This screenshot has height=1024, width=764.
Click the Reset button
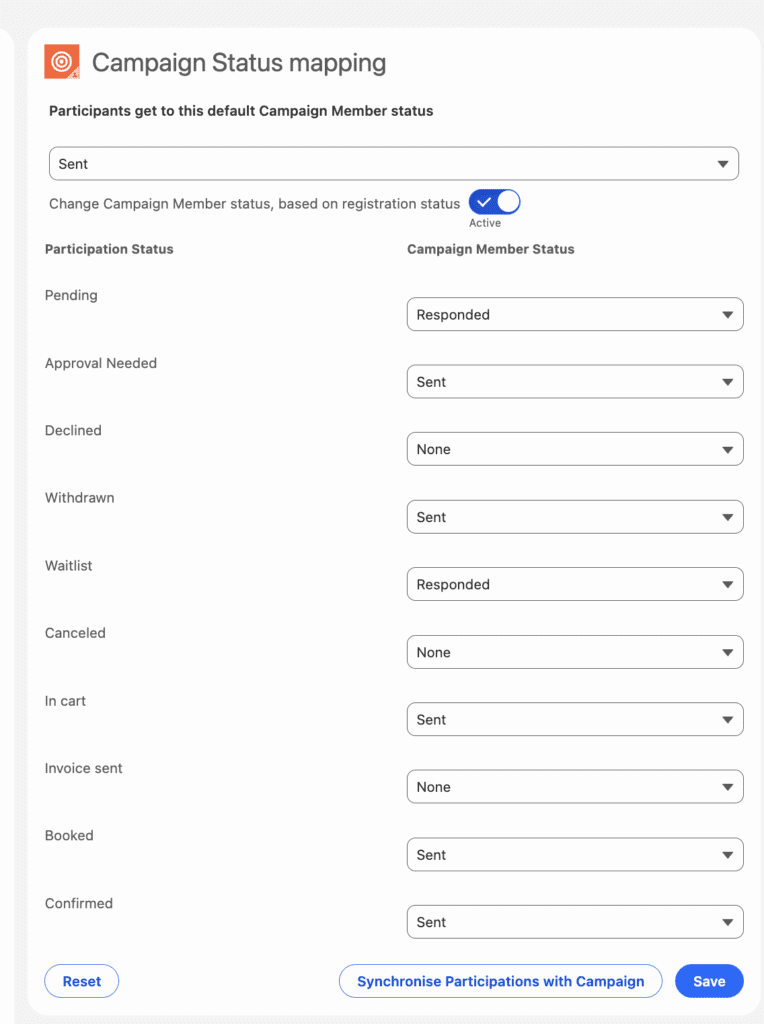tap(82, 981)
